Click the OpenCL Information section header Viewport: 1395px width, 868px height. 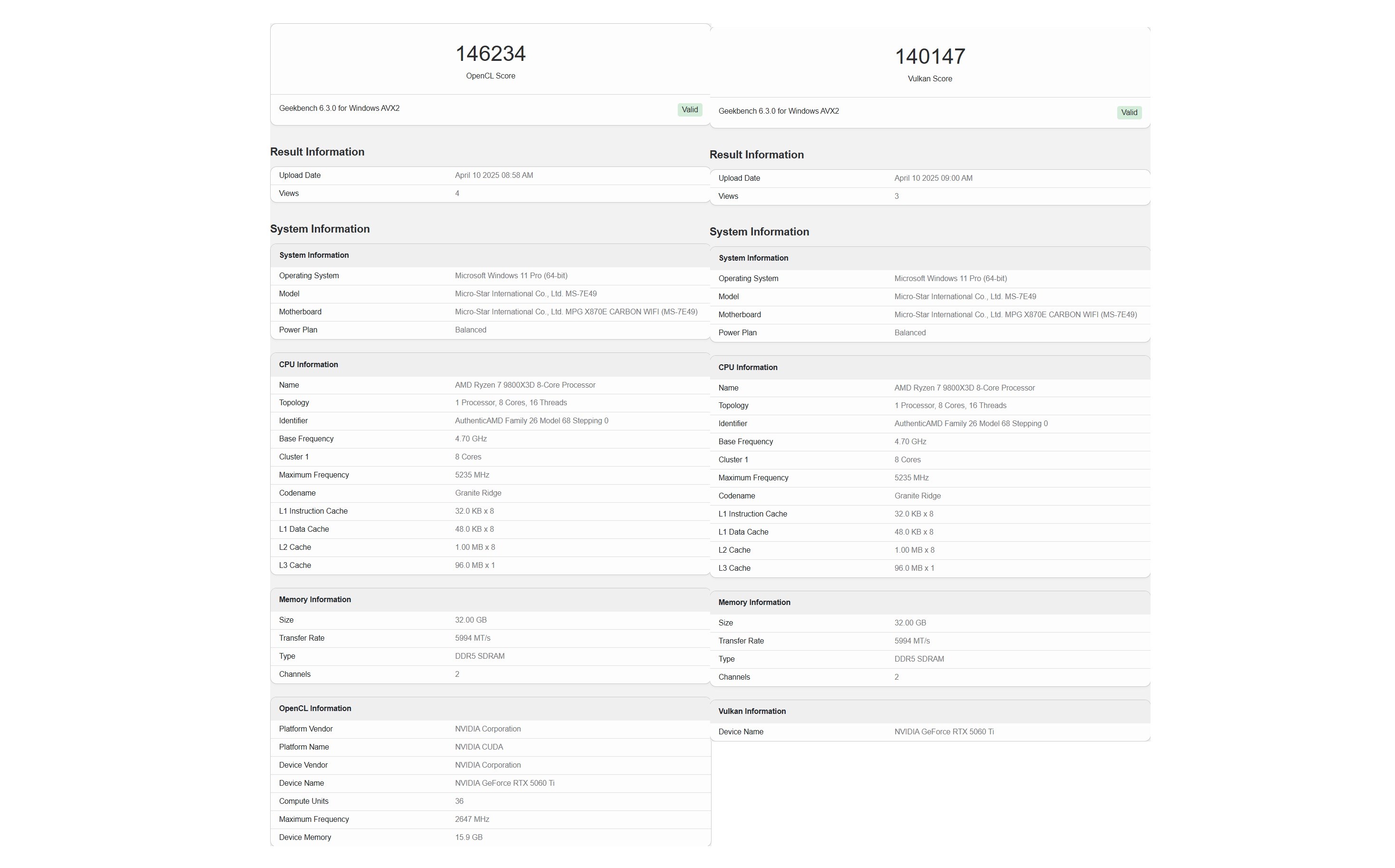(314, 708)
